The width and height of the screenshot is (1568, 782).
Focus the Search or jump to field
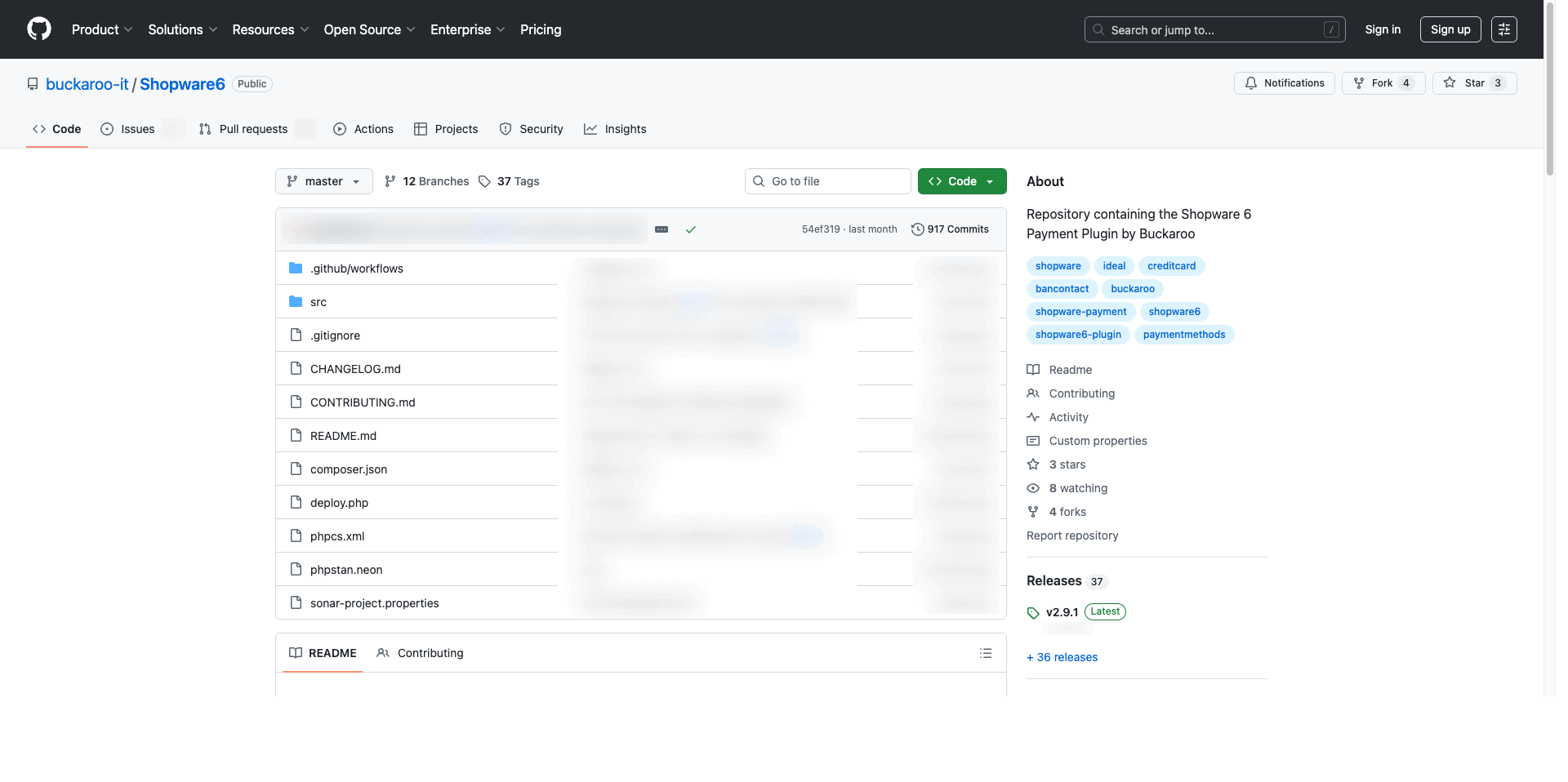(1214, 29)
